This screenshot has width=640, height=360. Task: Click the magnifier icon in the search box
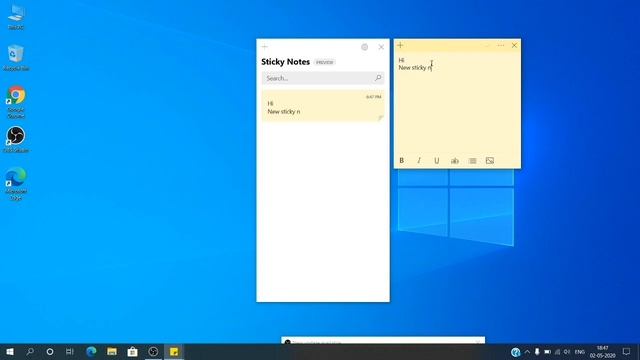point(378,78)
